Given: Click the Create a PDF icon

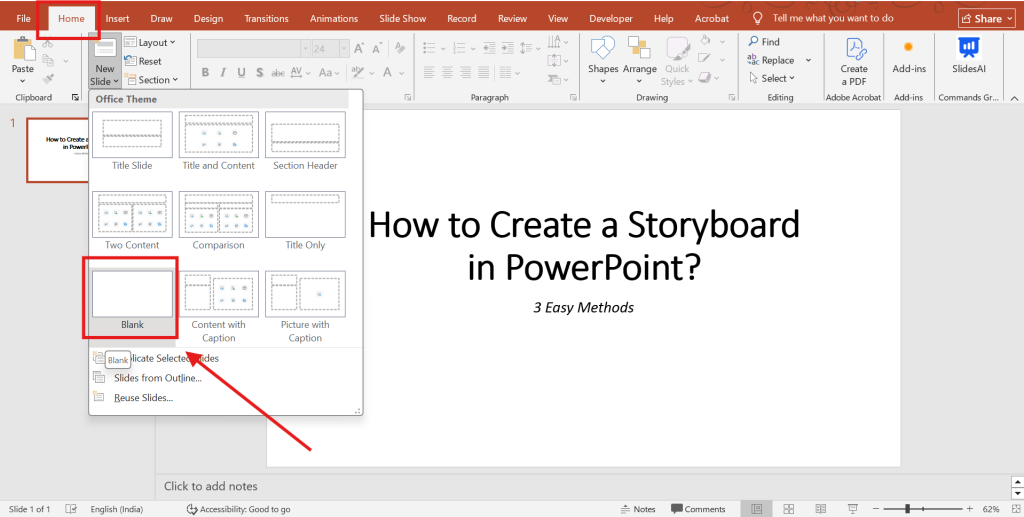Looking at the screenshot, I should [x=854, y=49].
